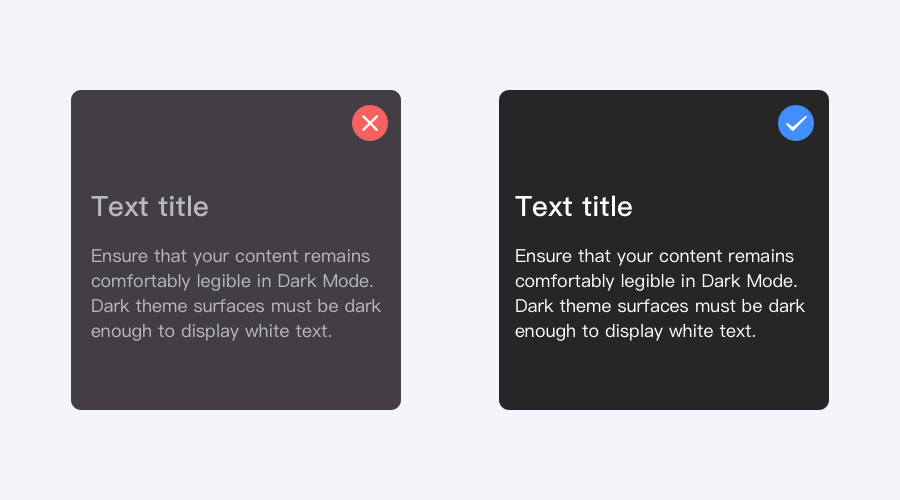Select the word "Text" in the gray card heading
This screenshot has width=900, height=500.
pyautogui.click(x=120, y=207)
